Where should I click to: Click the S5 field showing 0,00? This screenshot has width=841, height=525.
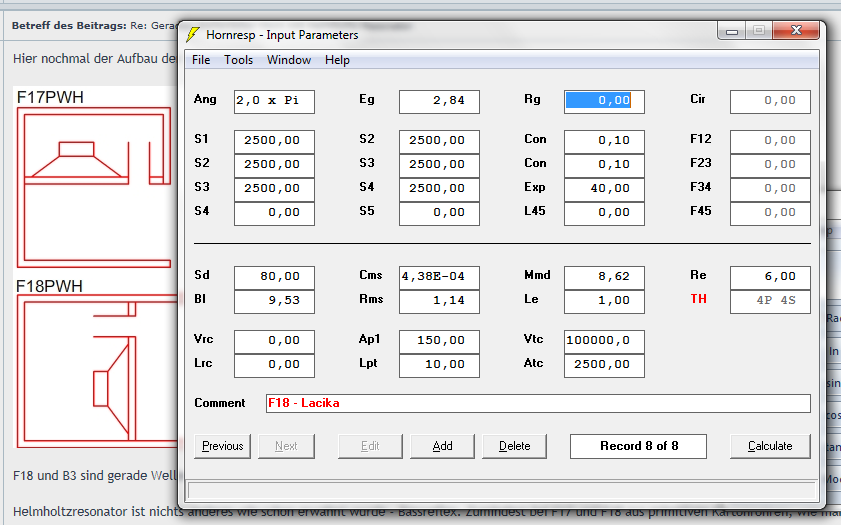click(439, 213)
